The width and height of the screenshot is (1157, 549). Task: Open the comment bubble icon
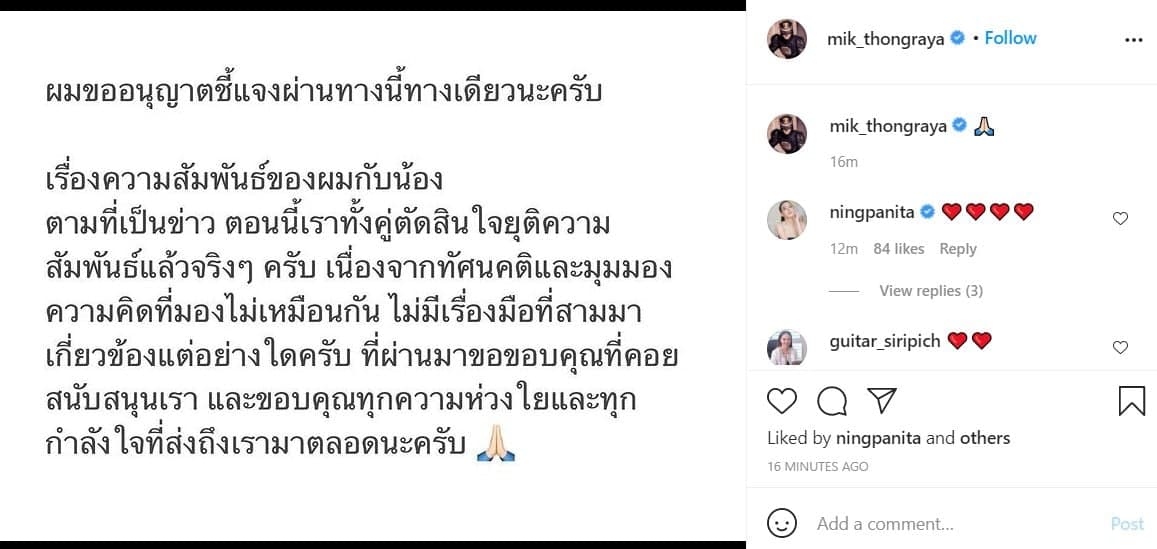click(x=832, y=401)
